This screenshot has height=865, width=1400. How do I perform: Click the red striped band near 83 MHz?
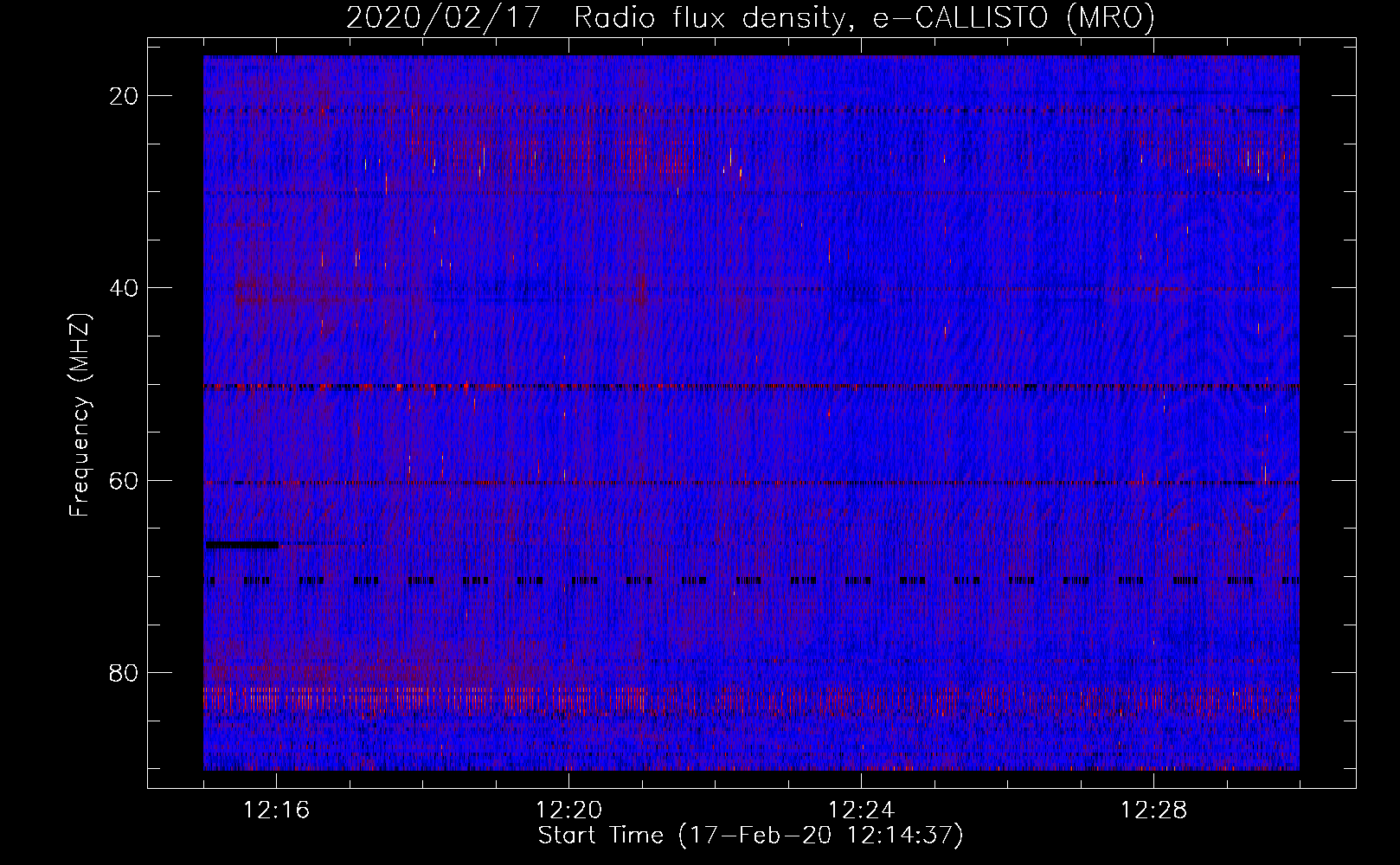751,699
